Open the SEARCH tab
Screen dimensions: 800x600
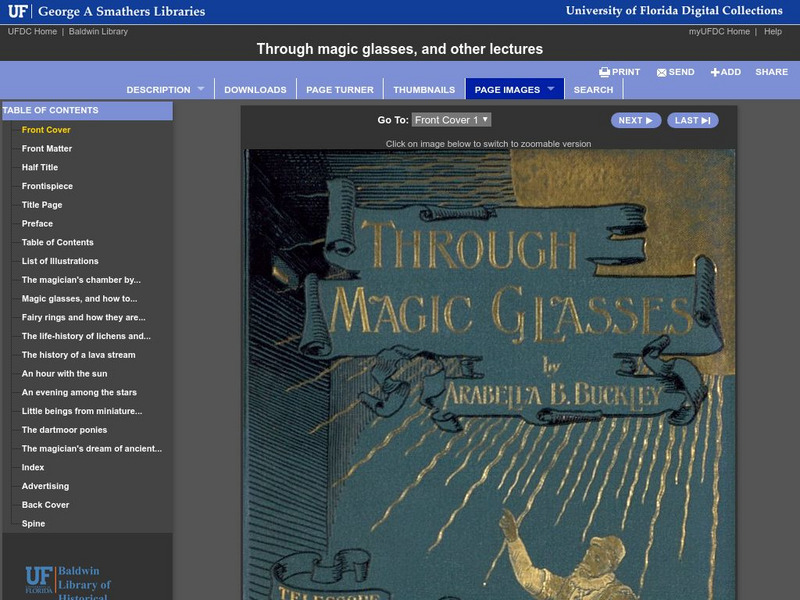tap(596, 89)
